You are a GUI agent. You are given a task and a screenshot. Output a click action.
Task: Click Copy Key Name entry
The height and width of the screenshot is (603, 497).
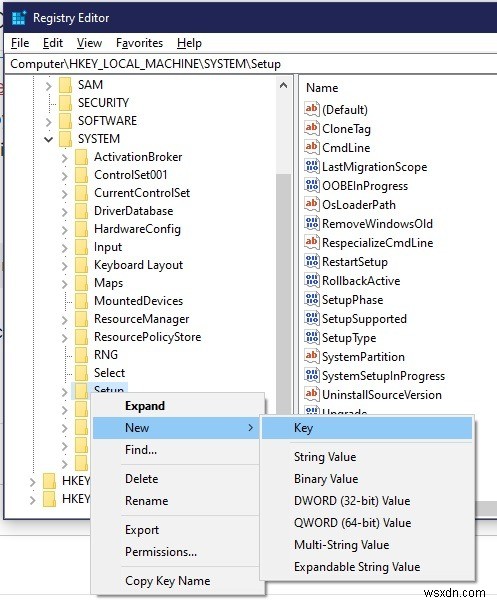tap(178, 580)
